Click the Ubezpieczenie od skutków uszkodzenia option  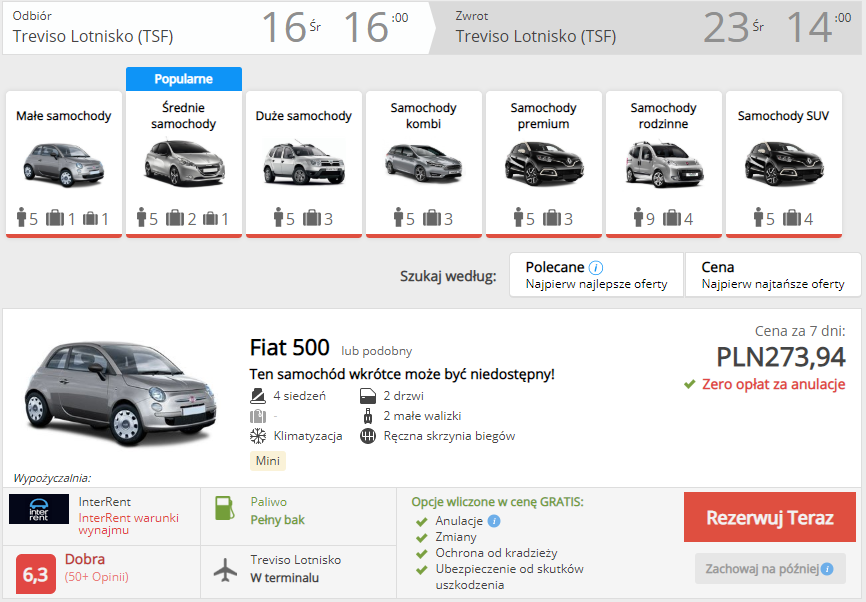point(509,577)
